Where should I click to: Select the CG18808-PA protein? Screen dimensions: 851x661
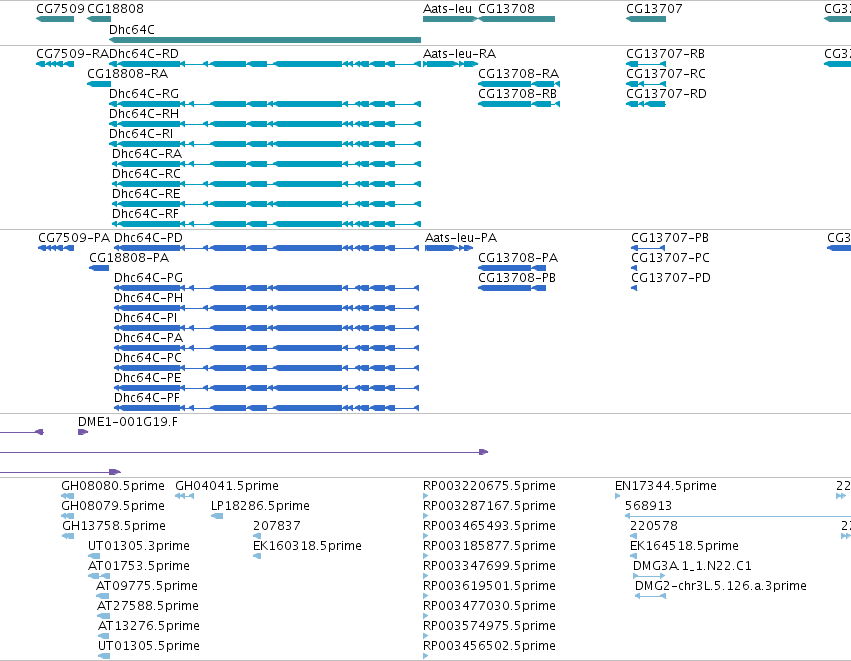point(99,268)
